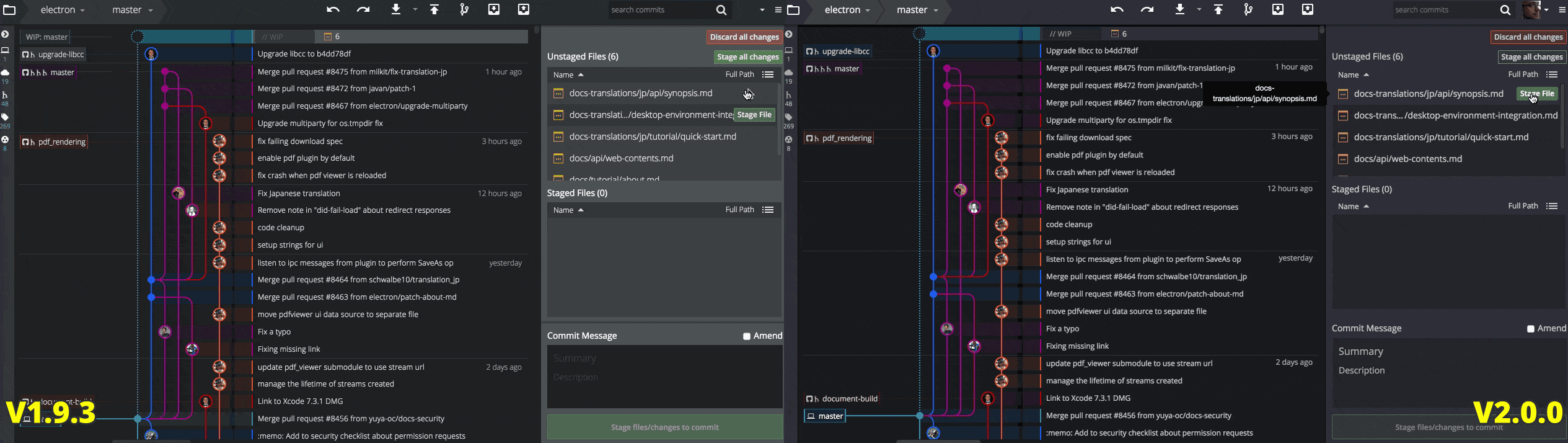
Task: Select pdf_rendering branch label in left window
Action: (54, 142)
